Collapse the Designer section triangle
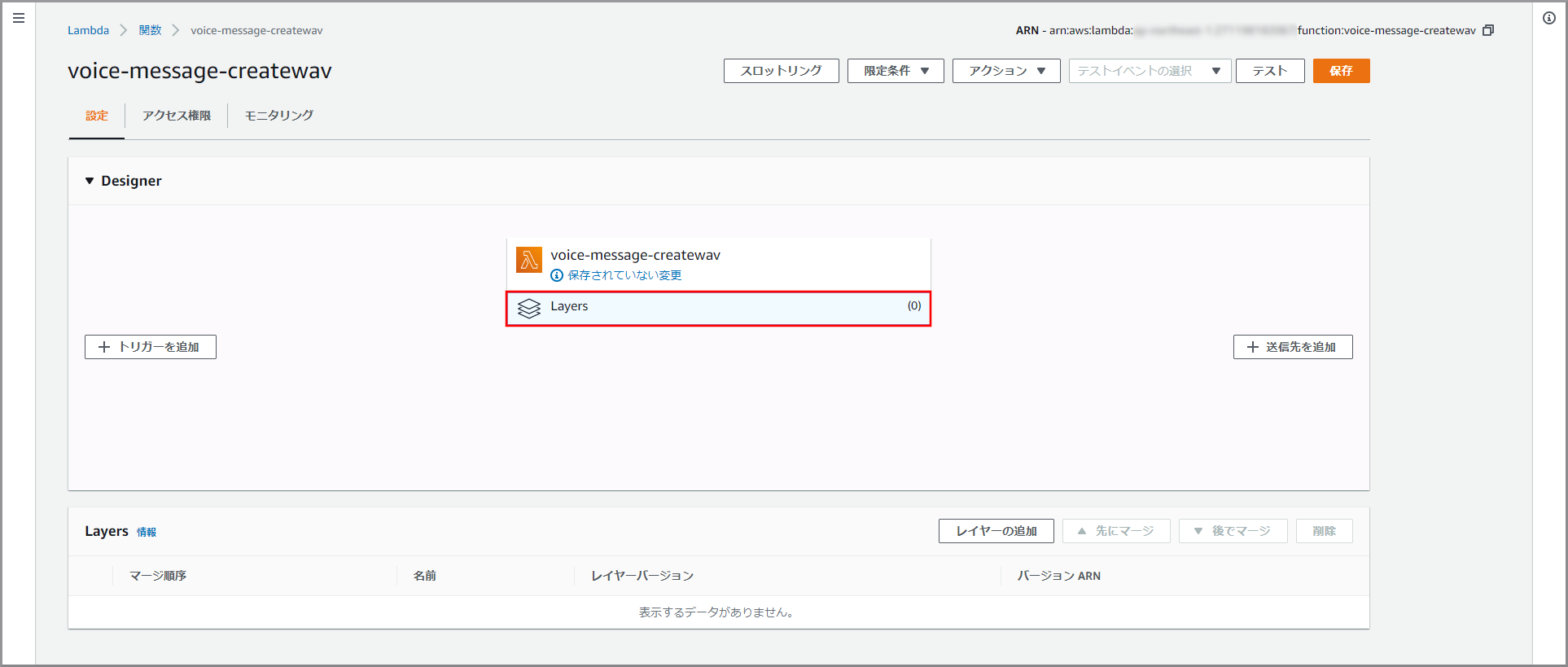 click(90, 181)
